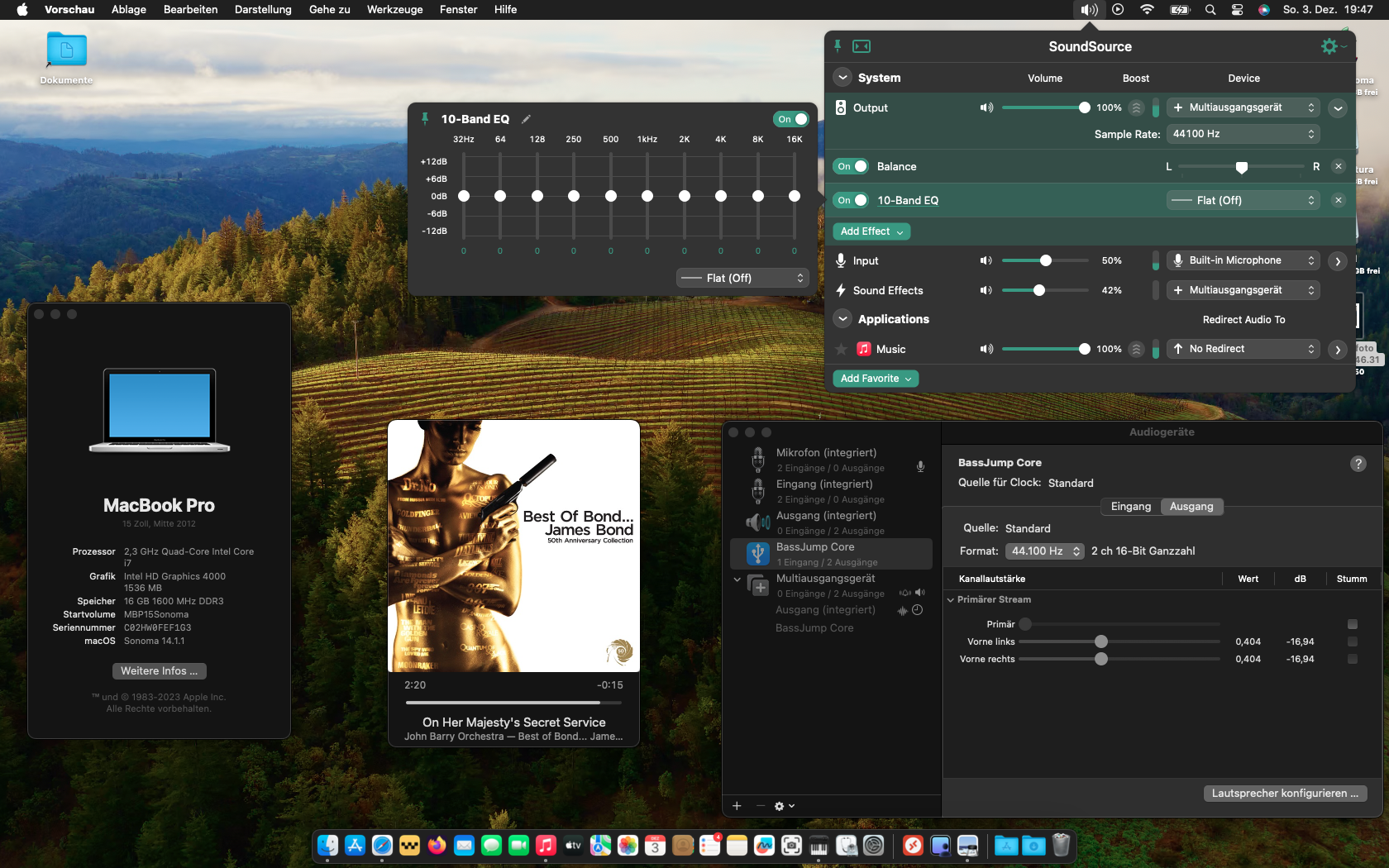
Task: Open the Finder from the Dock
Action: pos(327,845)
